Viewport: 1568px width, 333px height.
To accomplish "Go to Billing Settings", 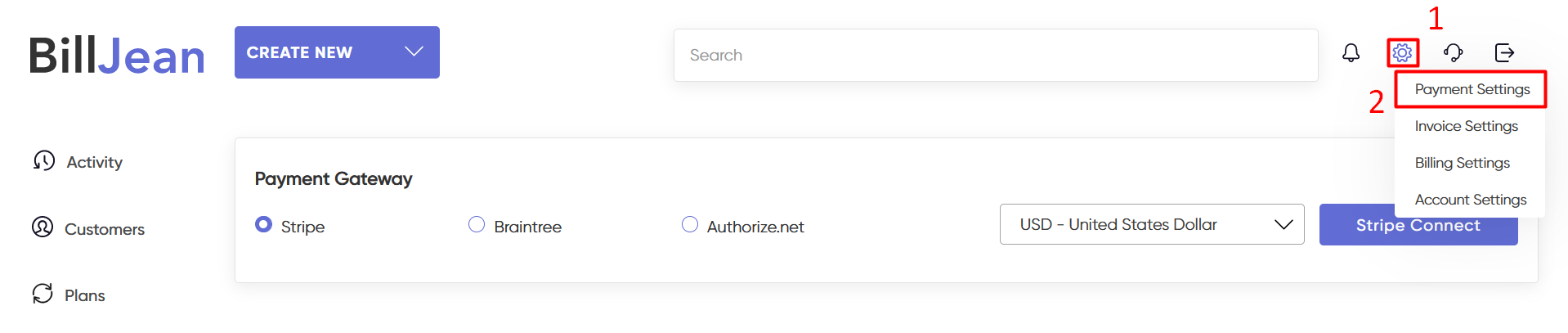I will 1462,163.
